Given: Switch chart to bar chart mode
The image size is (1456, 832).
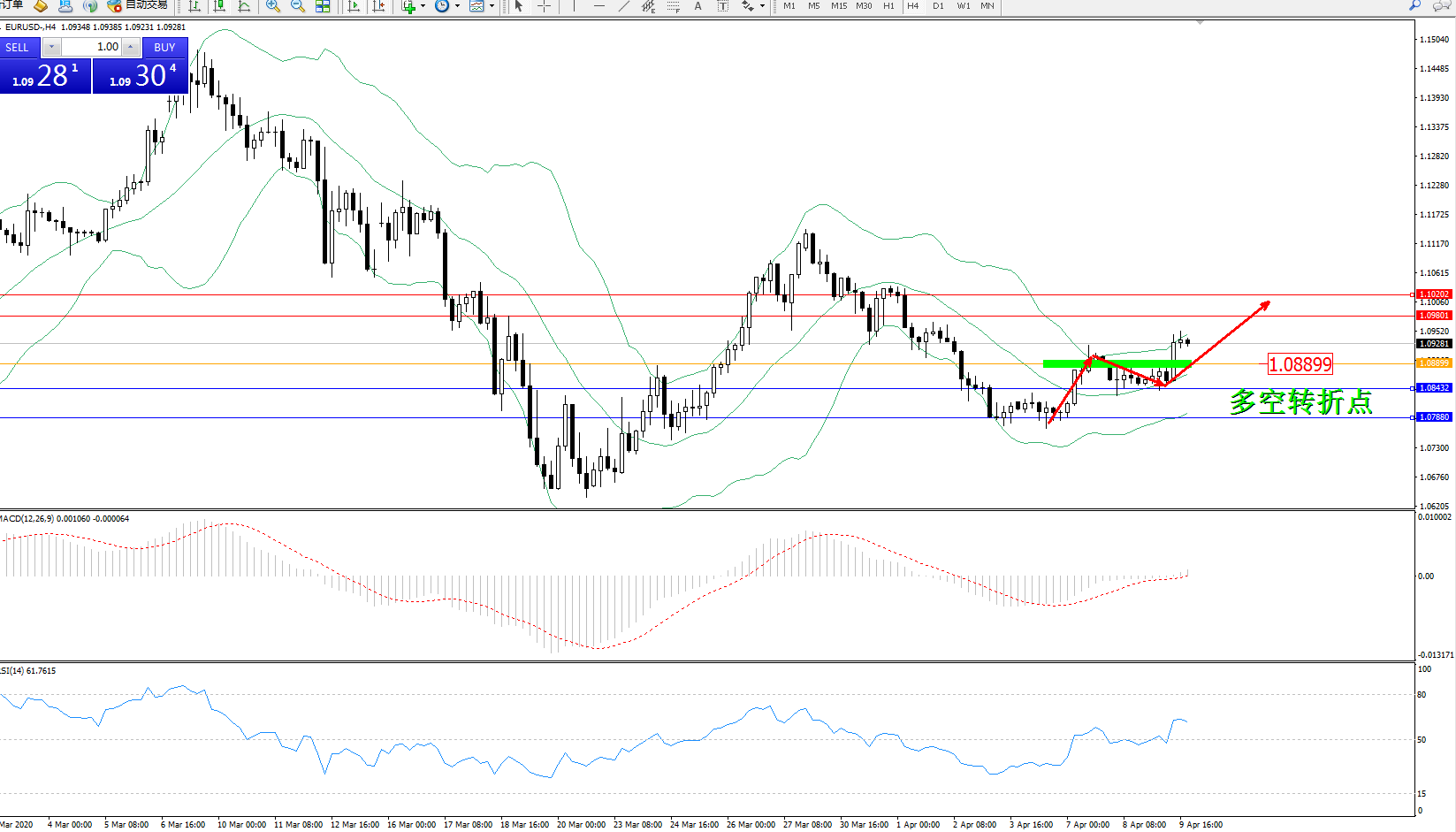Looking at the screenshot, I should coord(194,6).
